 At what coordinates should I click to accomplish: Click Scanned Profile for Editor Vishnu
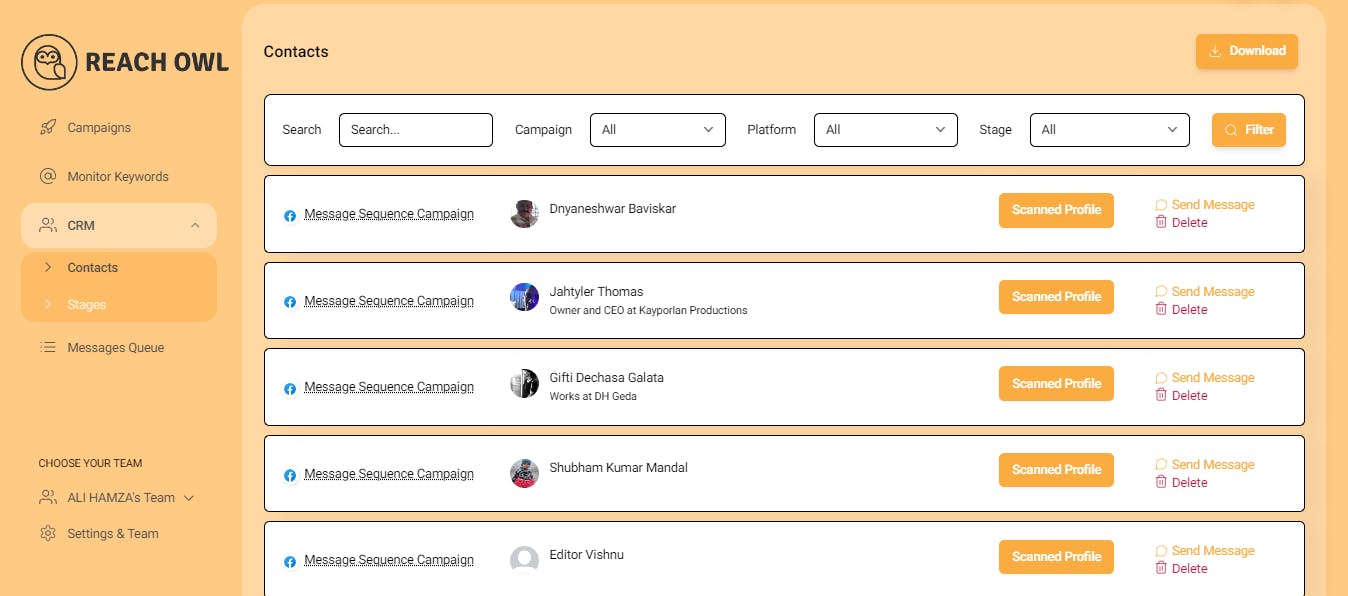[x=1056, y=557]
